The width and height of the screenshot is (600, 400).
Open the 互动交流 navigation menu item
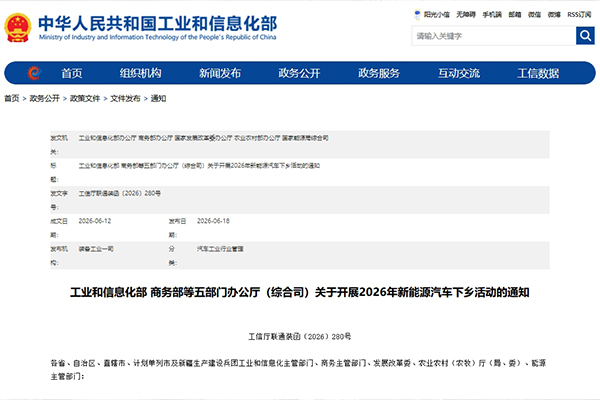pyautogui.click(x=459, y=73)
